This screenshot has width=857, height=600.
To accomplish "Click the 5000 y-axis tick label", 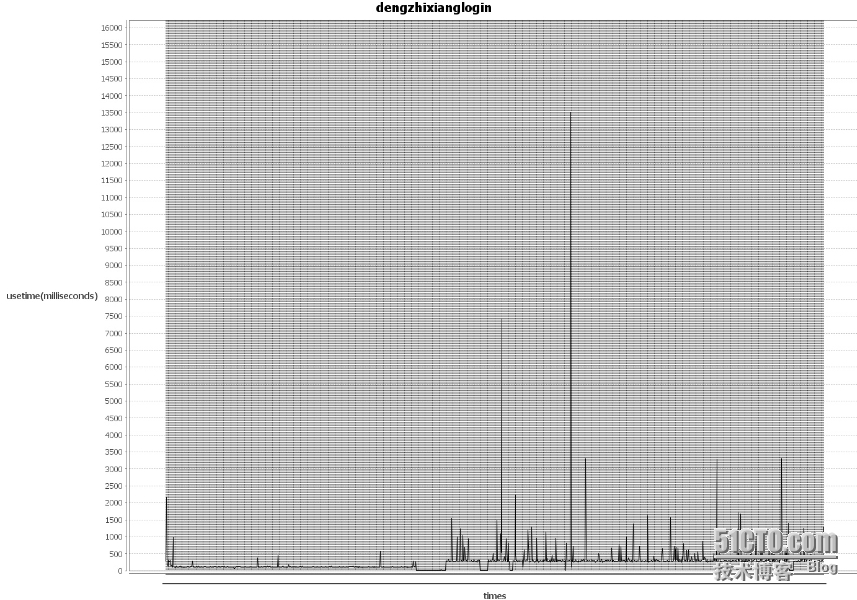I will click(x=114, y=401).
